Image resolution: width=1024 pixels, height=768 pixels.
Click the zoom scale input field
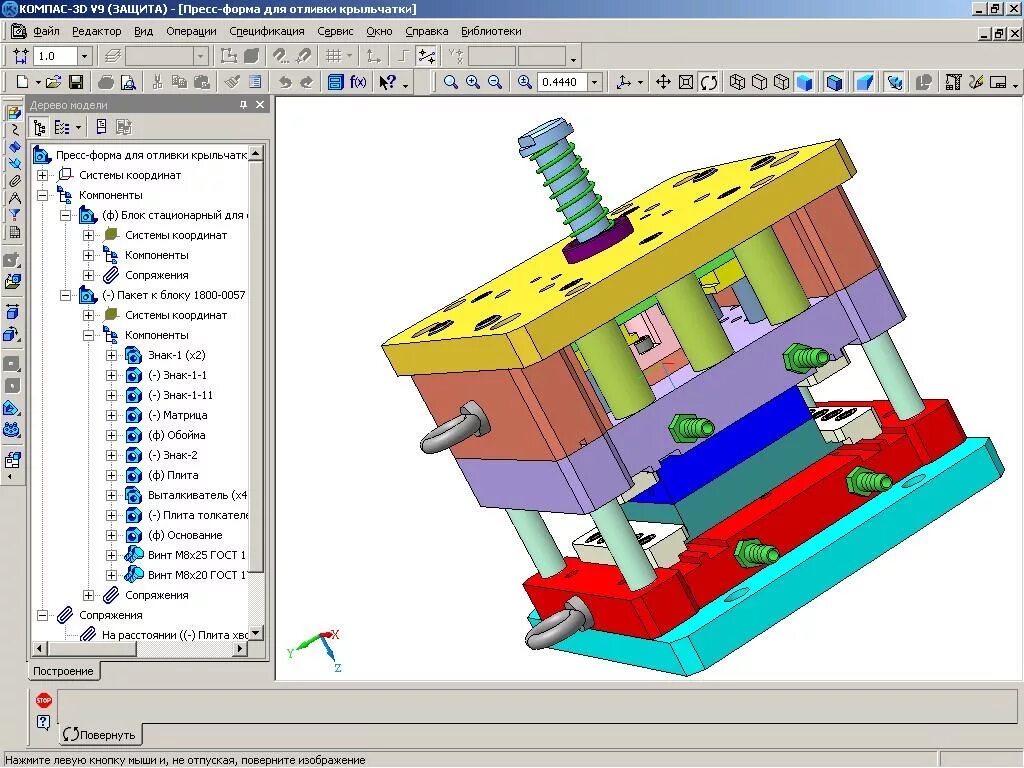pos(562,82)
